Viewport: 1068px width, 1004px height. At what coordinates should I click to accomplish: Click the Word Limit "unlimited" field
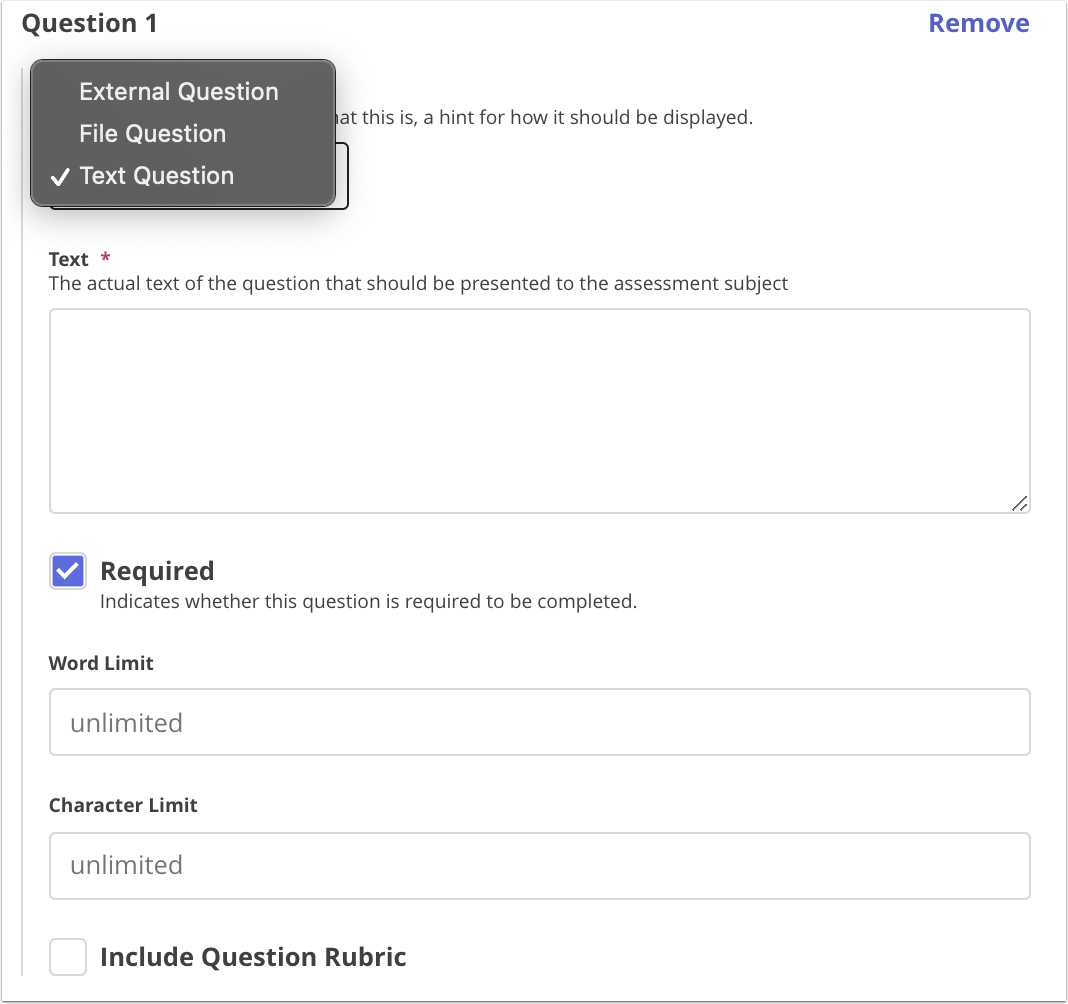[x=540, y=722]
